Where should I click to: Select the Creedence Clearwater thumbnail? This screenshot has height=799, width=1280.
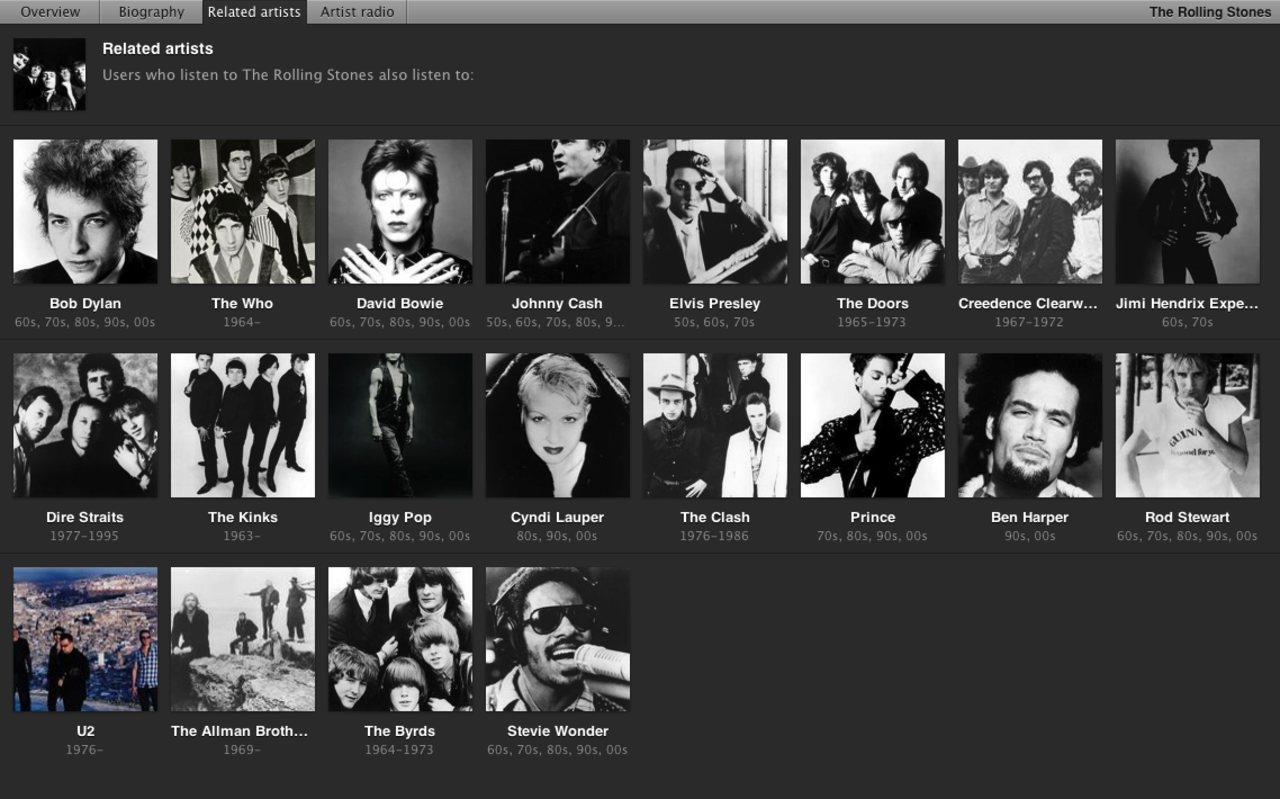1029,211
